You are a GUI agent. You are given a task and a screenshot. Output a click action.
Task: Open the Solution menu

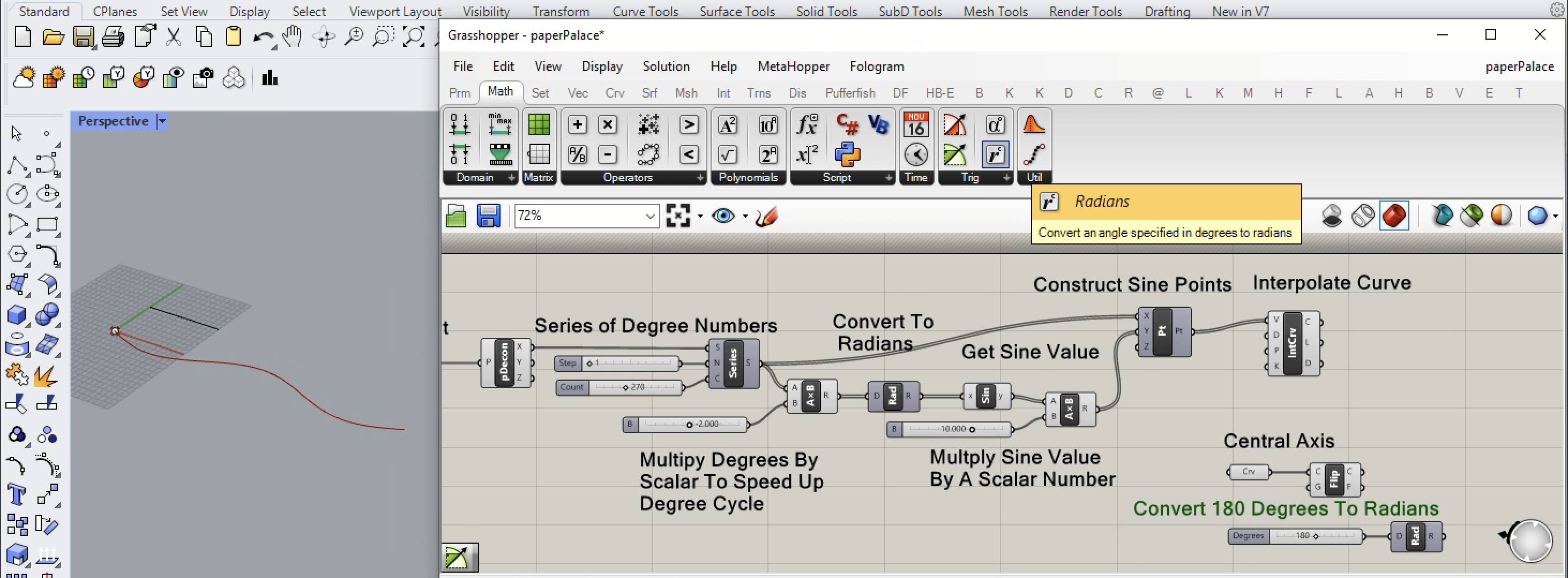coord(666,66)
